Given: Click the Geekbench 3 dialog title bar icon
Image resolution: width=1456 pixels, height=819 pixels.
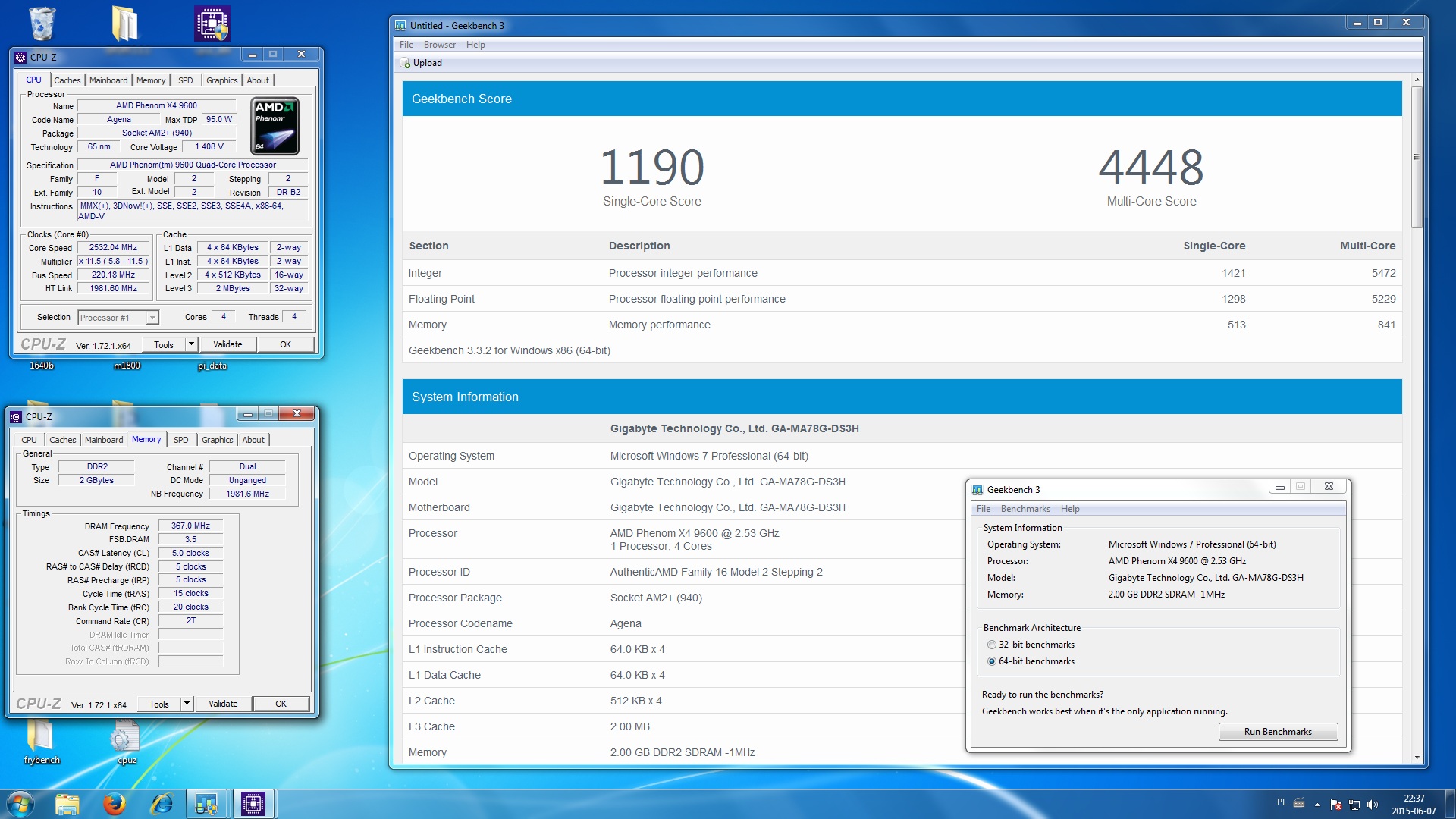Looking at the screenshot, I should coord(977,490).
